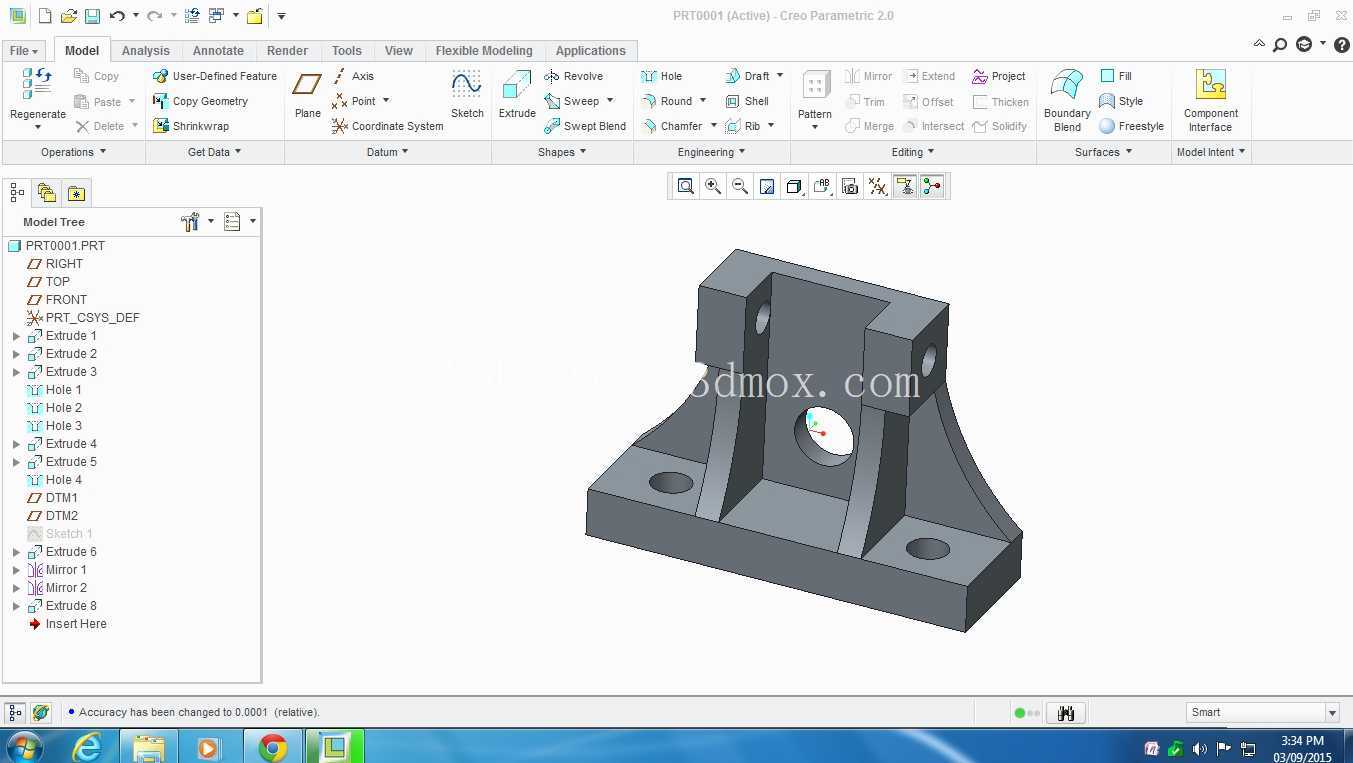The height and width of the screenshot is (763, 1353).
Task: Save the model with the floppy icon
Action: (92, 16)
